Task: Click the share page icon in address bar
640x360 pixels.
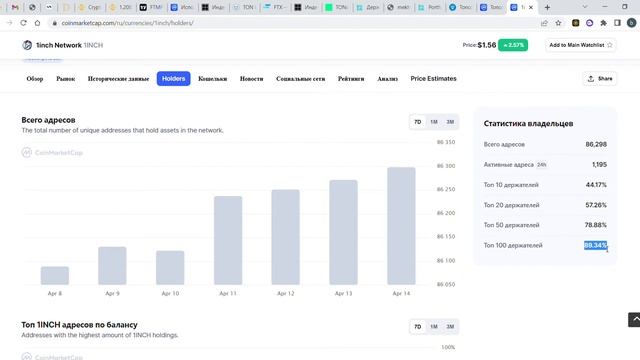Action: click(x=544, y=23)
